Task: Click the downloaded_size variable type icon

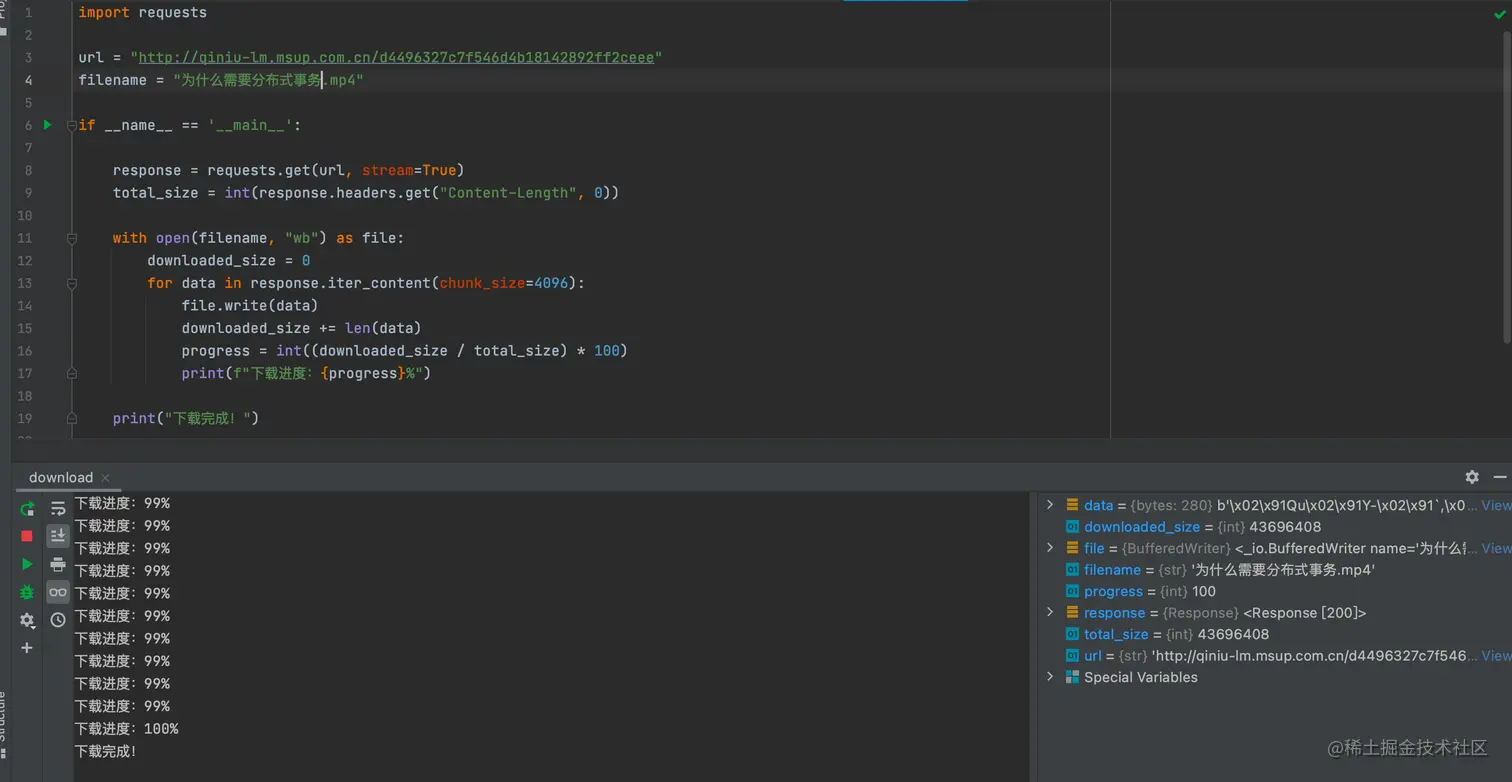Action: point(1072,527)
